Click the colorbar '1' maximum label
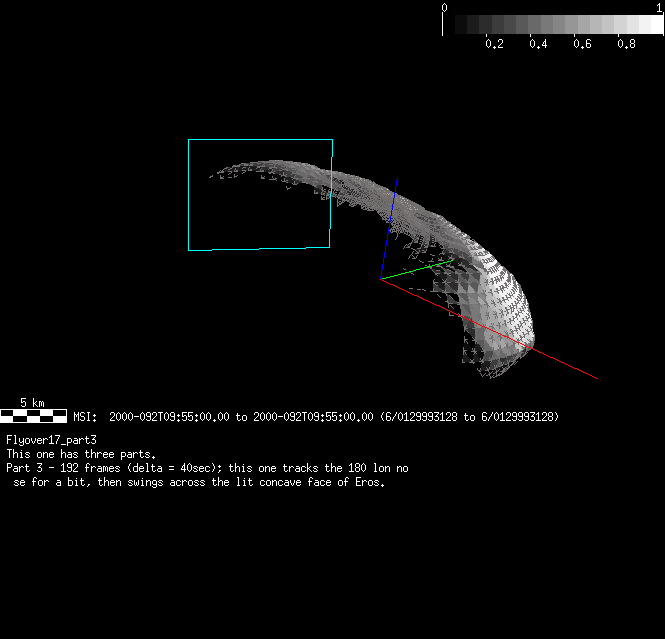Viewport: 665px width, 639px height. [x=659, y=8]
